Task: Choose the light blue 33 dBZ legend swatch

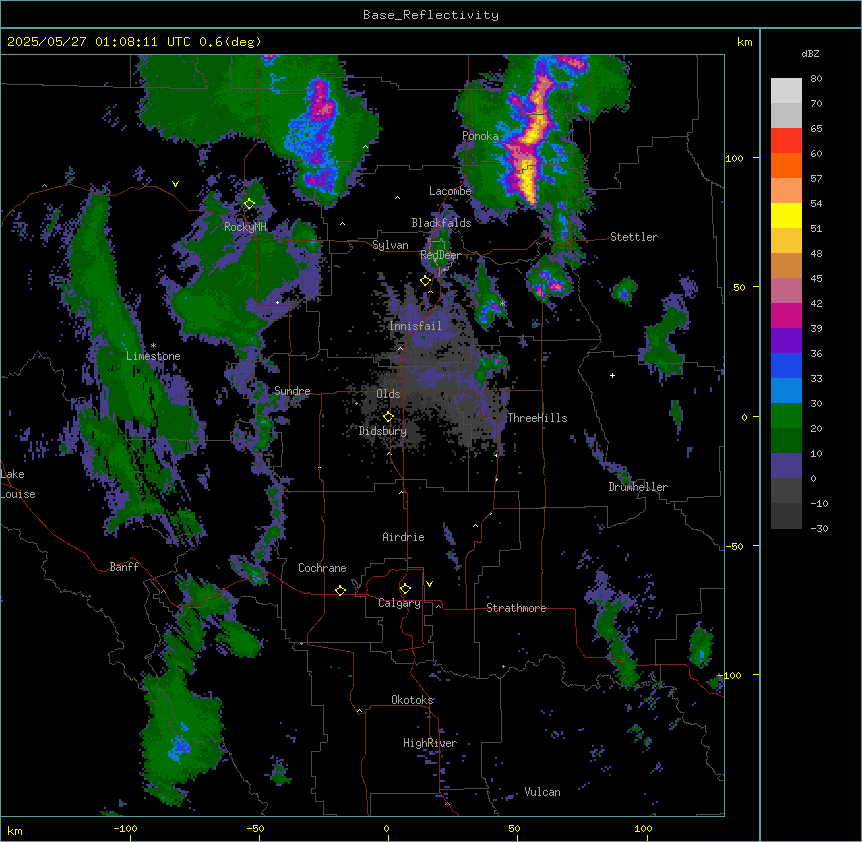Action: (x=786, y=390)
